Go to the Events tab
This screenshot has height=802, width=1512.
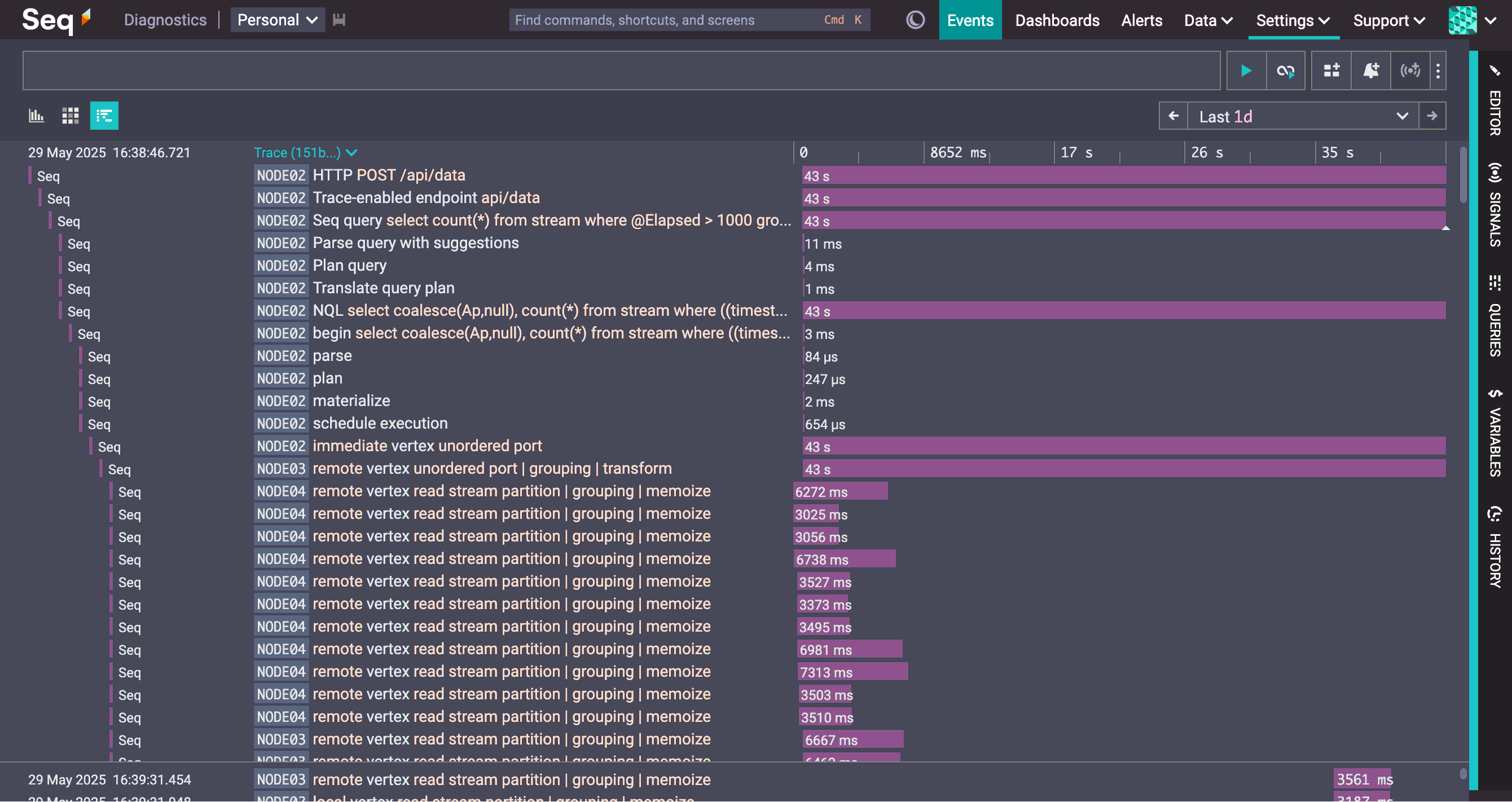[970, 20]
